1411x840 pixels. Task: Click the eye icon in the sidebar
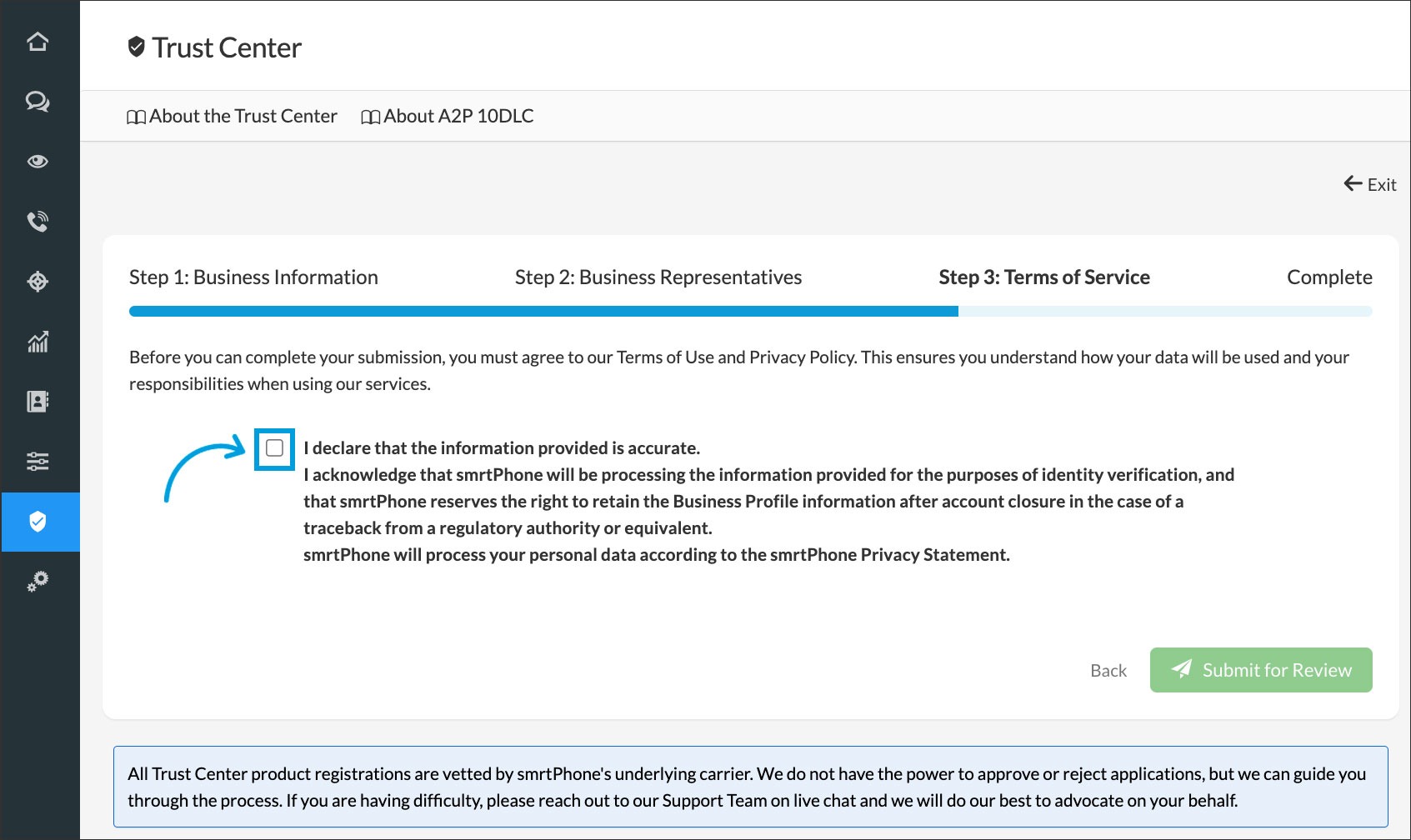(38, 162)
